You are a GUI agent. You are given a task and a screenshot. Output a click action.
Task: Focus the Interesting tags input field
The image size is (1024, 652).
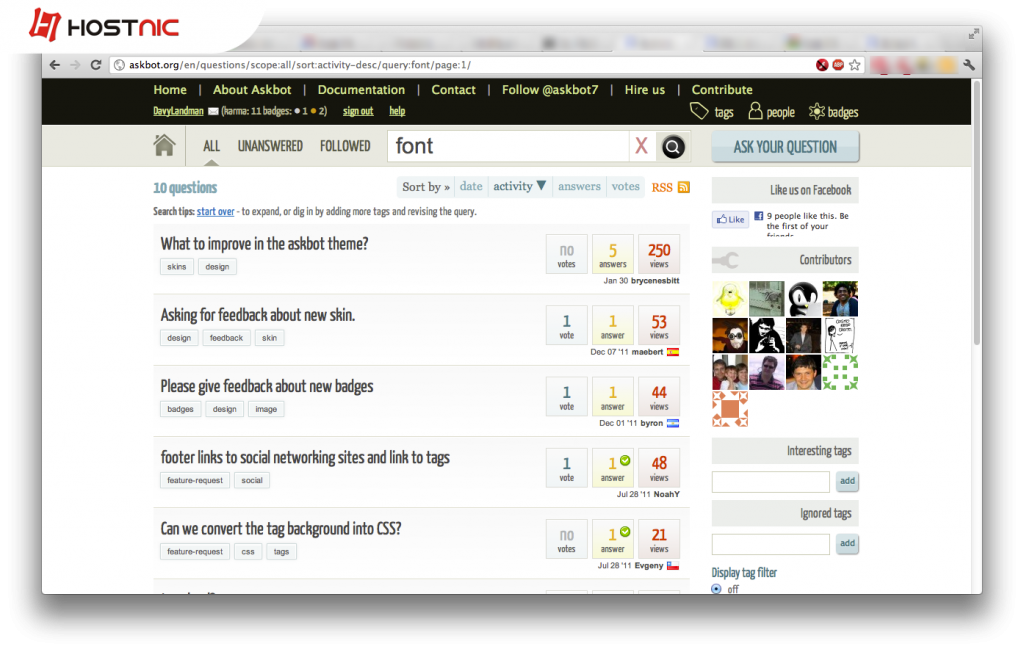point(771,481)
